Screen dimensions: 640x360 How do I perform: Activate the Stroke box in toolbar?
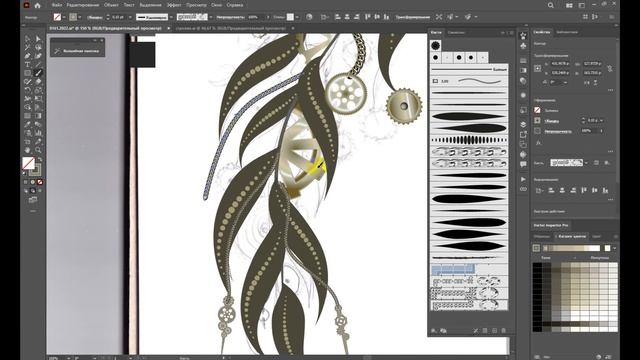[x=35, y=170]
